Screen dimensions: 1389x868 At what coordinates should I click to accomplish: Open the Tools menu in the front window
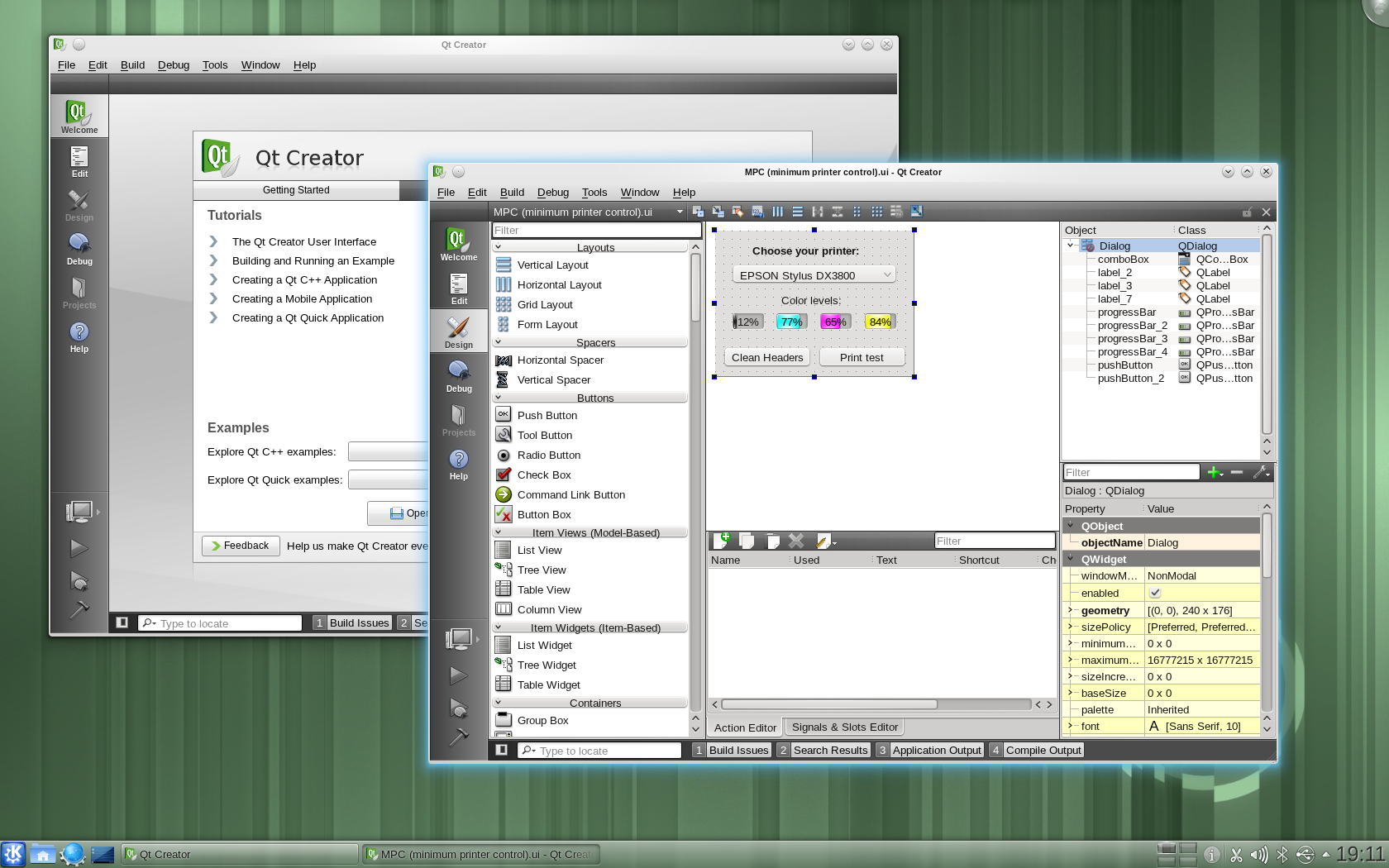click(594, 193)
